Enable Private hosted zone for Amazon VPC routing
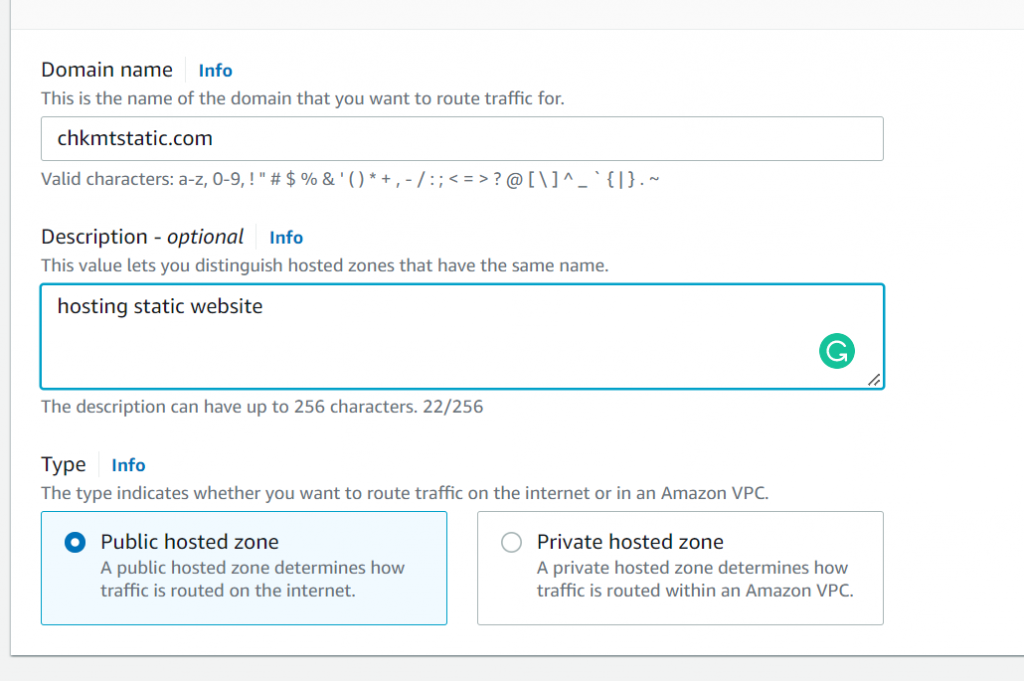The width and height of the screenshot is (1024, 681). point(511,541)
